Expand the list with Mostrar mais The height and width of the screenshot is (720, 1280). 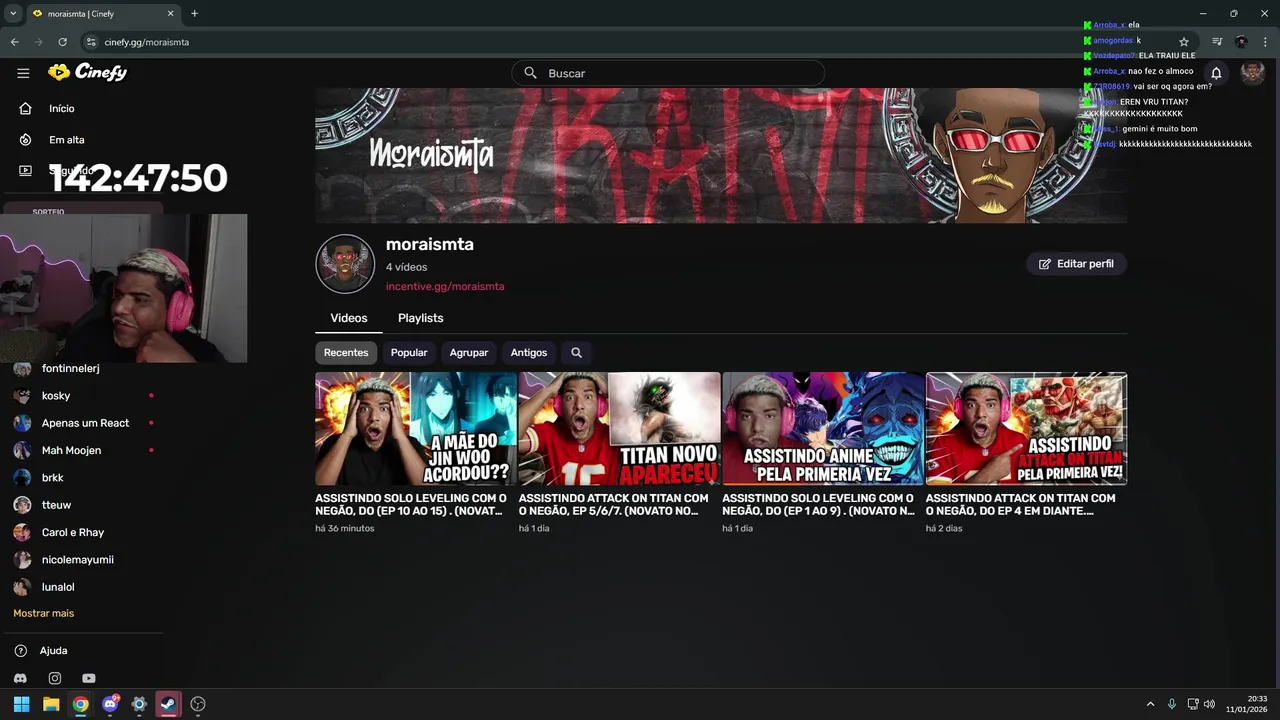coord(44,613)
